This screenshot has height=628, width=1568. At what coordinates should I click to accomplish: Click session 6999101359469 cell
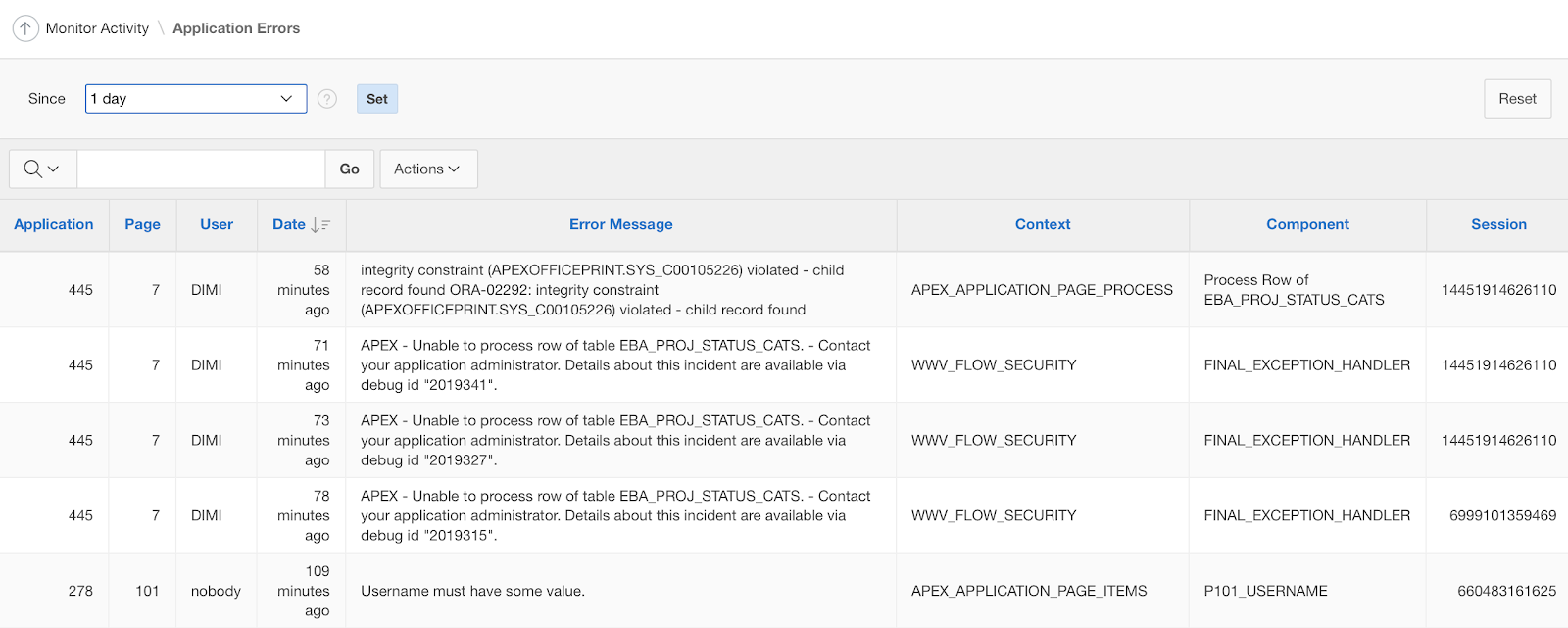1503,515
